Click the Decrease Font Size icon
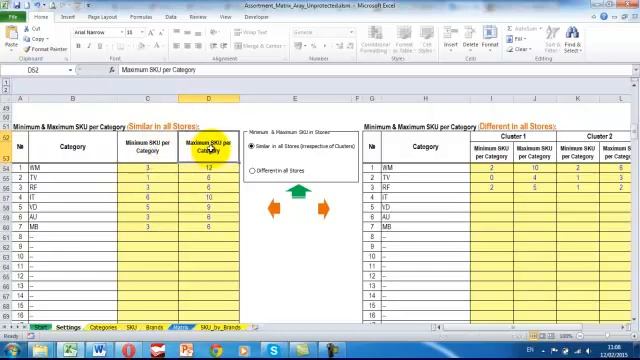This screenshot has width=640, height=360. [161, 32]
